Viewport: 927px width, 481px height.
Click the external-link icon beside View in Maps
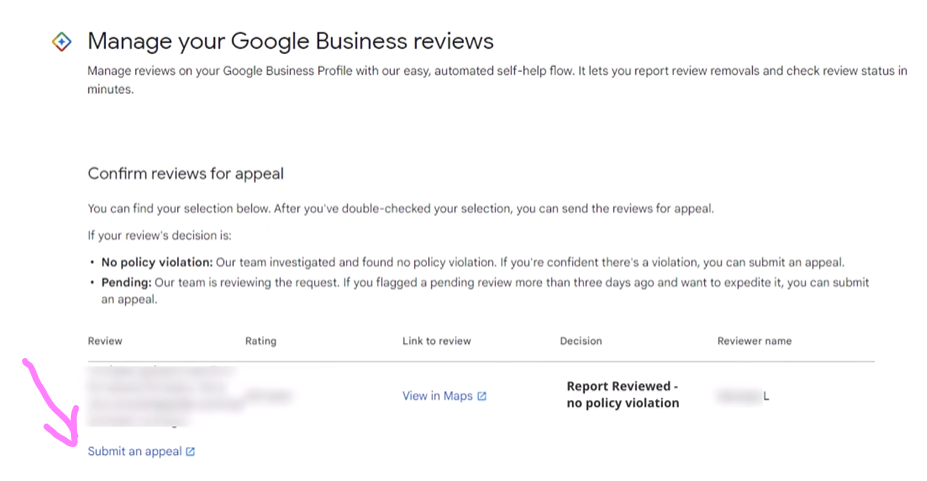[482, 396]
